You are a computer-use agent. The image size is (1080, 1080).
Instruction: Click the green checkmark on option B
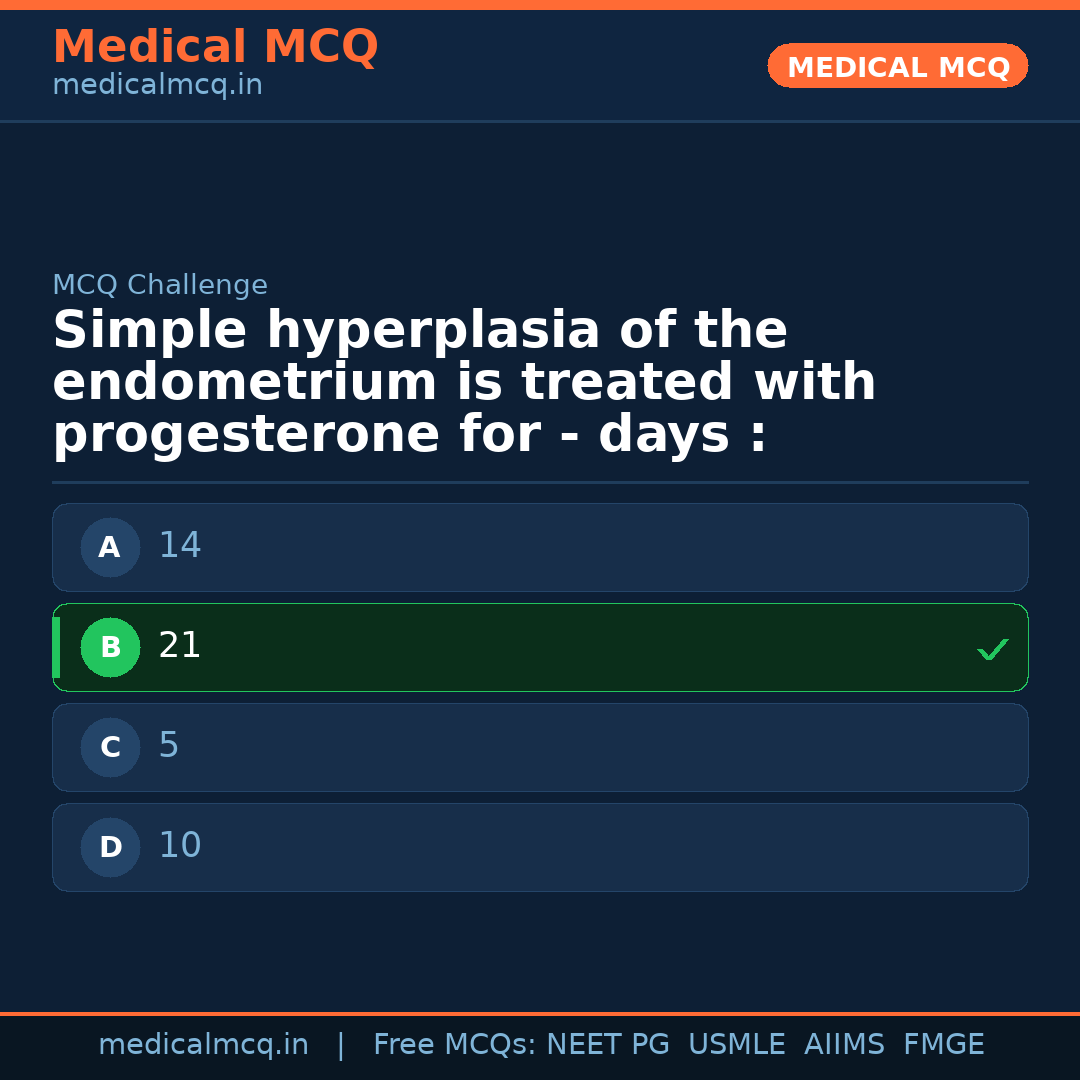pos(992,649)
